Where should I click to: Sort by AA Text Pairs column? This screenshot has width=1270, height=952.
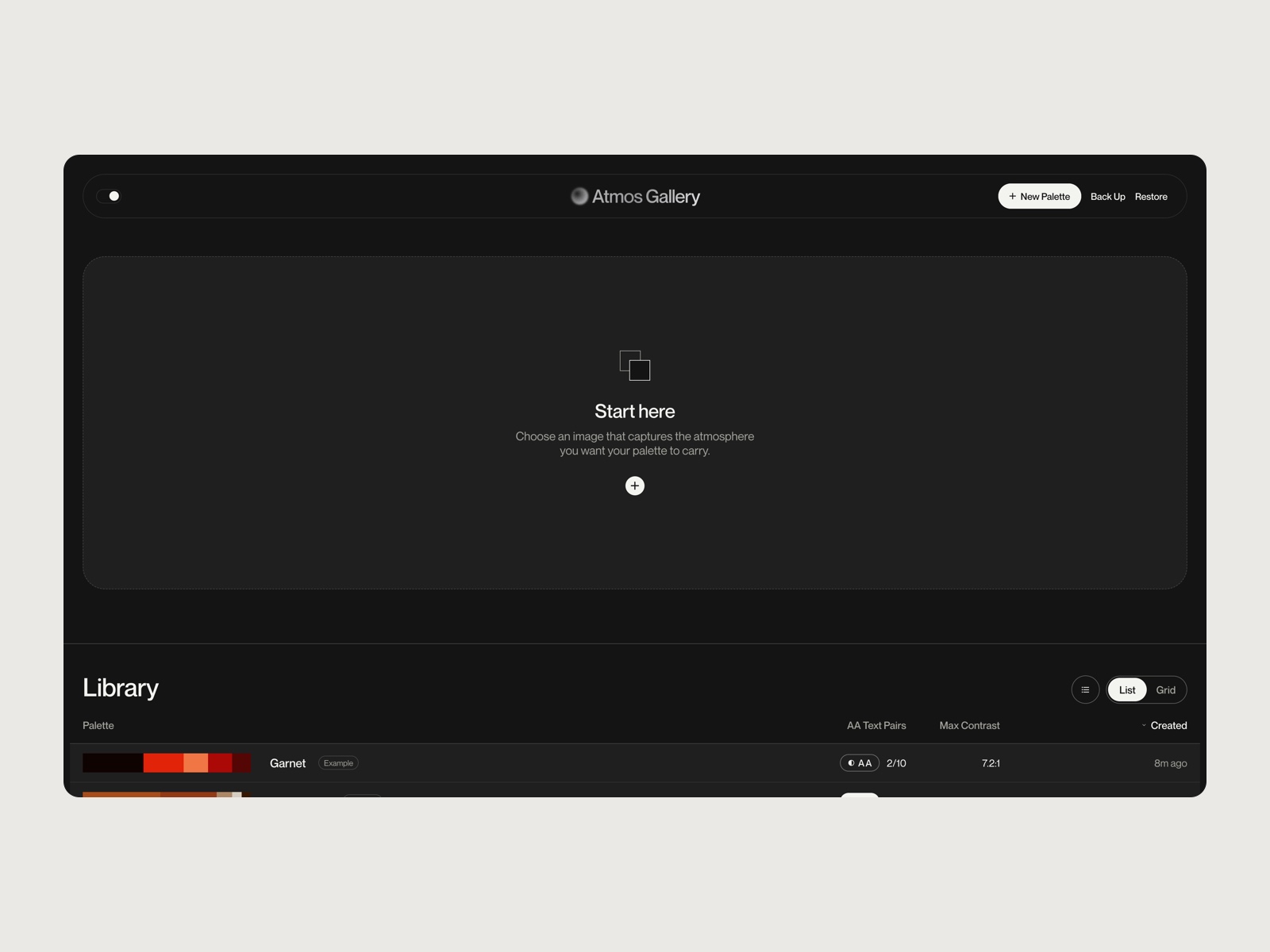click(x=876, y=726)
